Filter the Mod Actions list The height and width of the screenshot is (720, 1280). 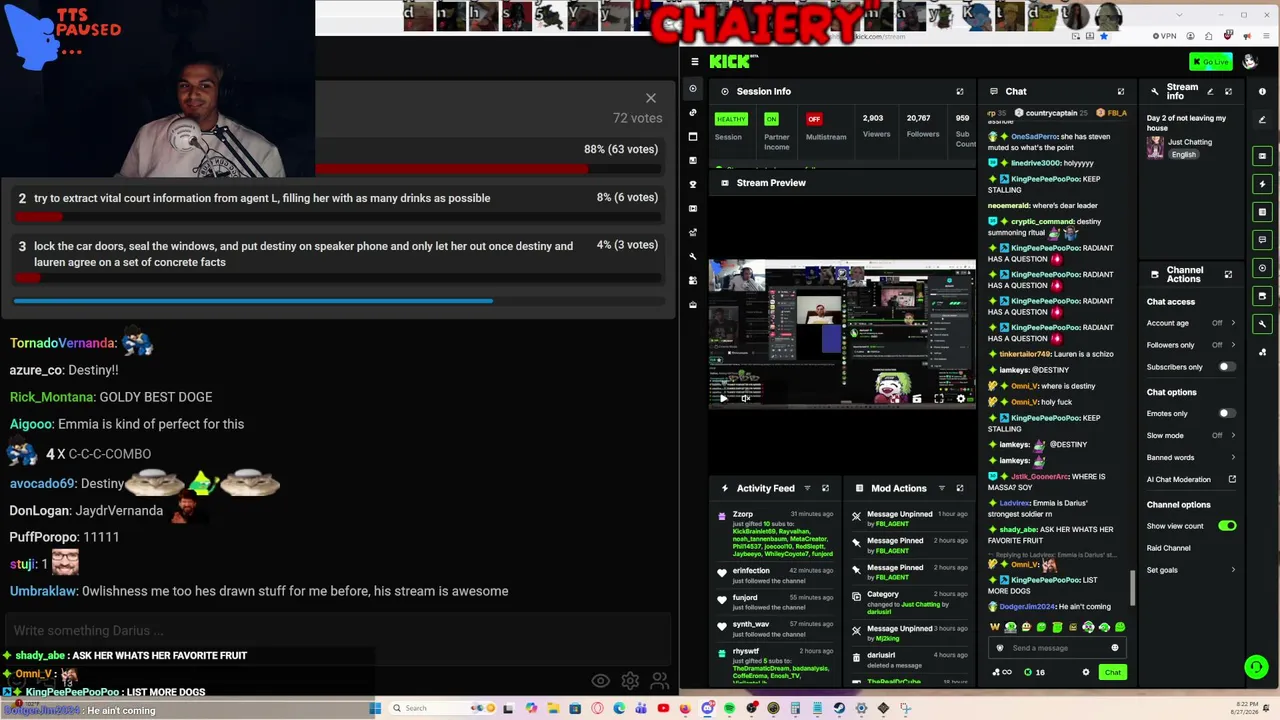pyautogui.click(x=942, y=489)
